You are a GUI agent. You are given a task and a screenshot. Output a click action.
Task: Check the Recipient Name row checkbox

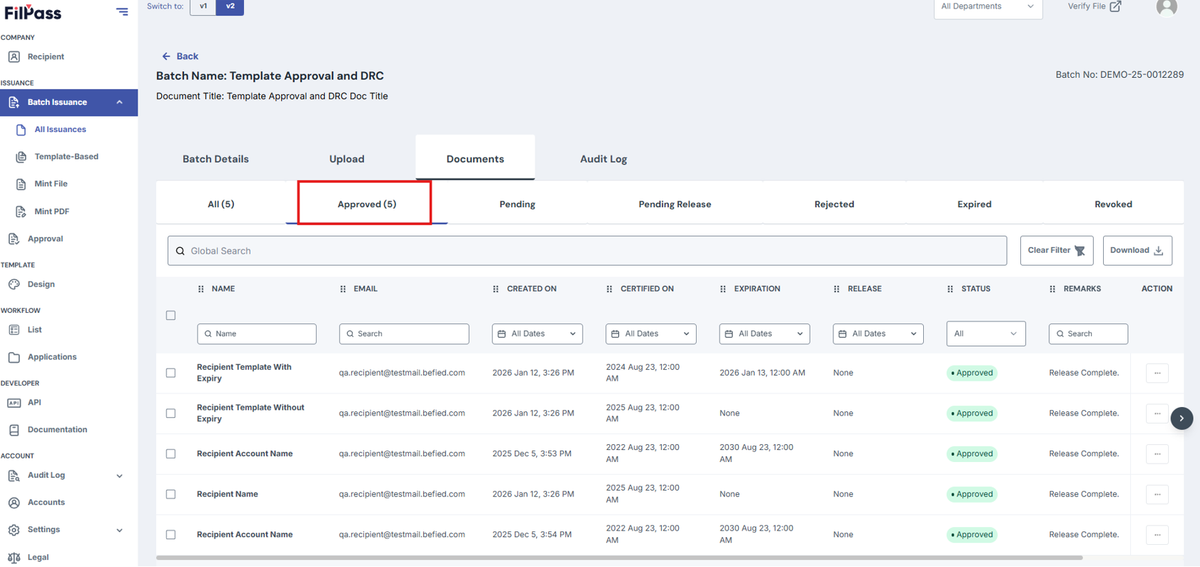(171, 494)
